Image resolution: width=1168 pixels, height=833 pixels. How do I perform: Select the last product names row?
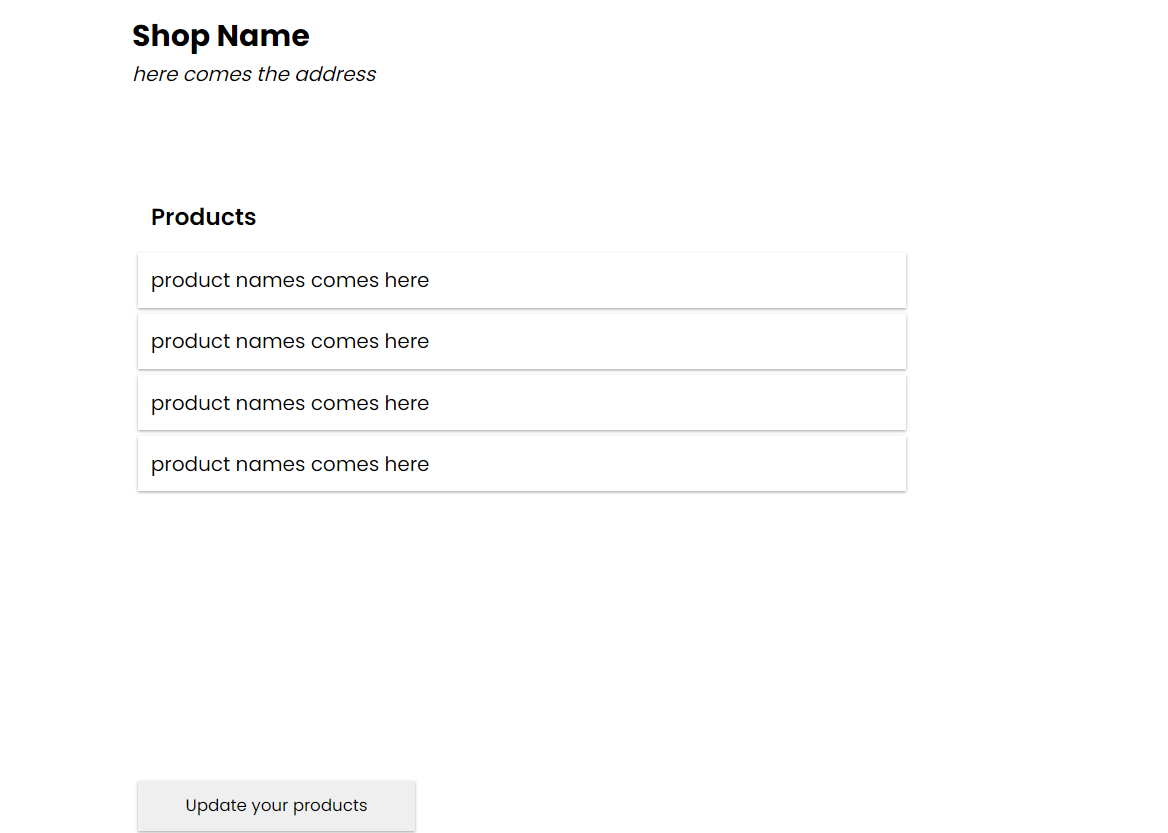click(x=521, y=464)
